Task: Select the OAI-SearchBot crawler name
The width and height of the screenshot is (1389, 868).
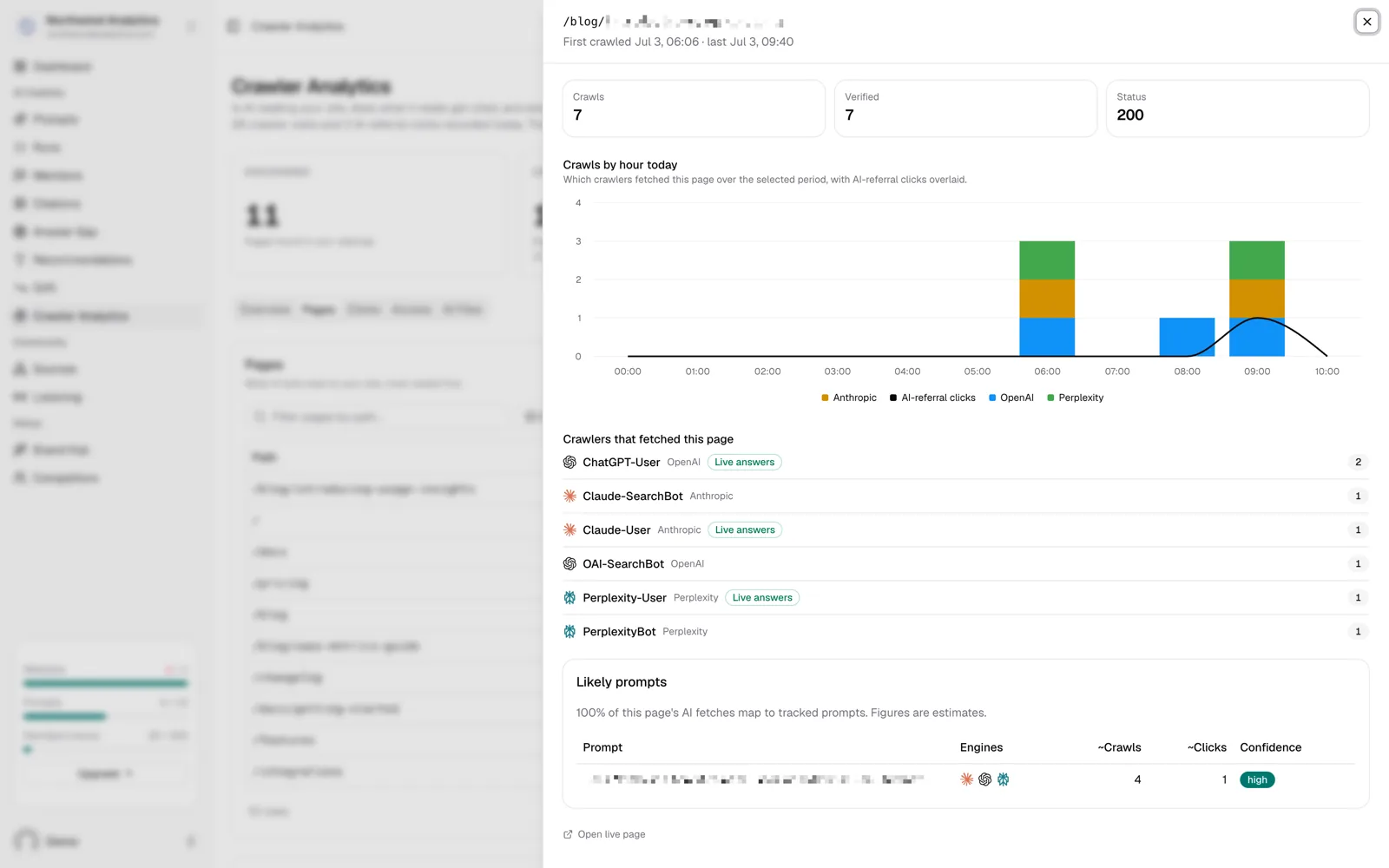Action: coord(623,564)
